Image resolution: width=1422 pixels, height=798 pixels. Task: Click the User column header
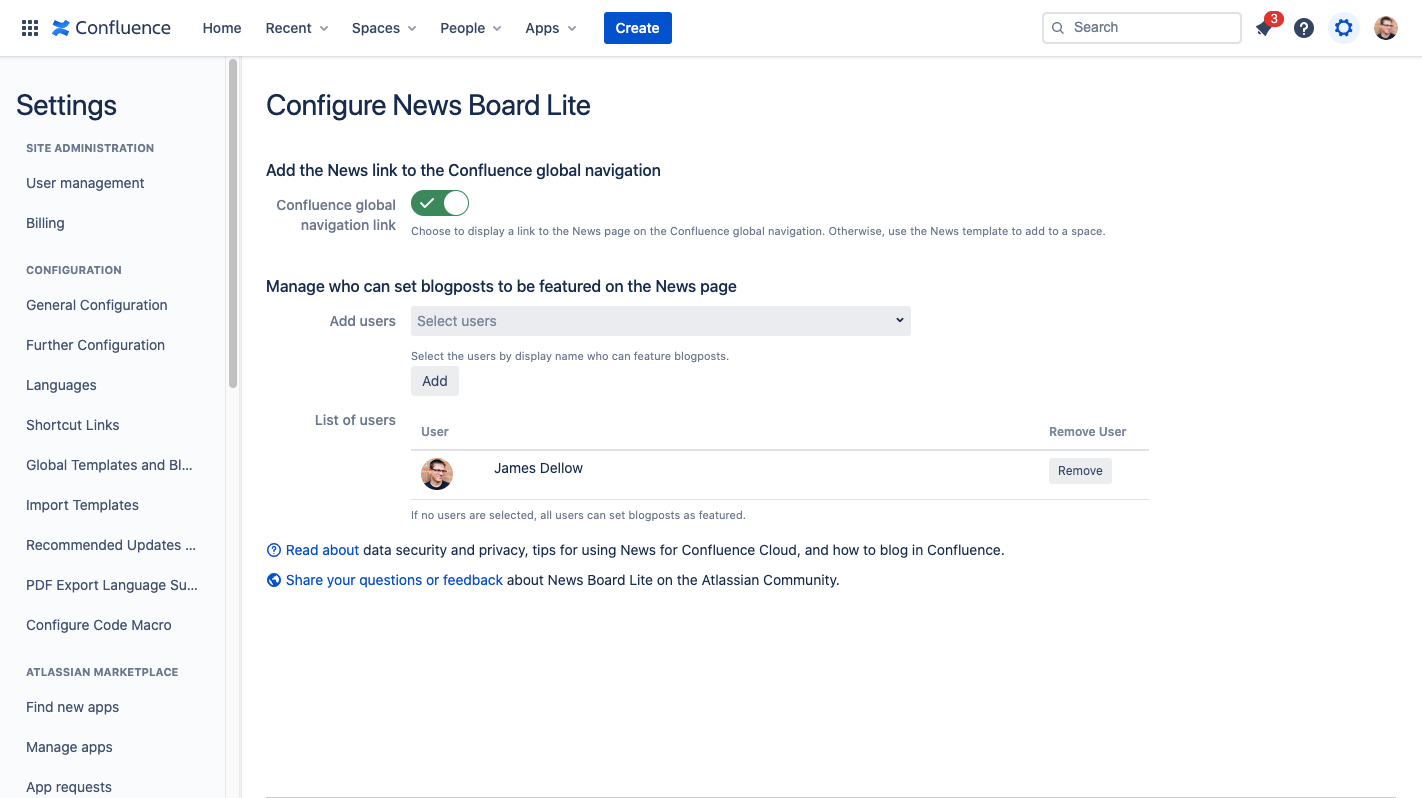435,432
